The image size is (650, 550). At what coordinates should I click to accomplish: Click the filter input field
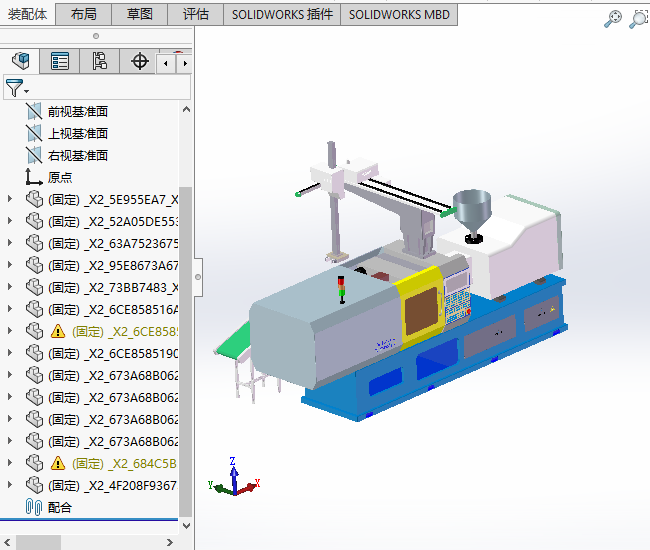point(97,87)
